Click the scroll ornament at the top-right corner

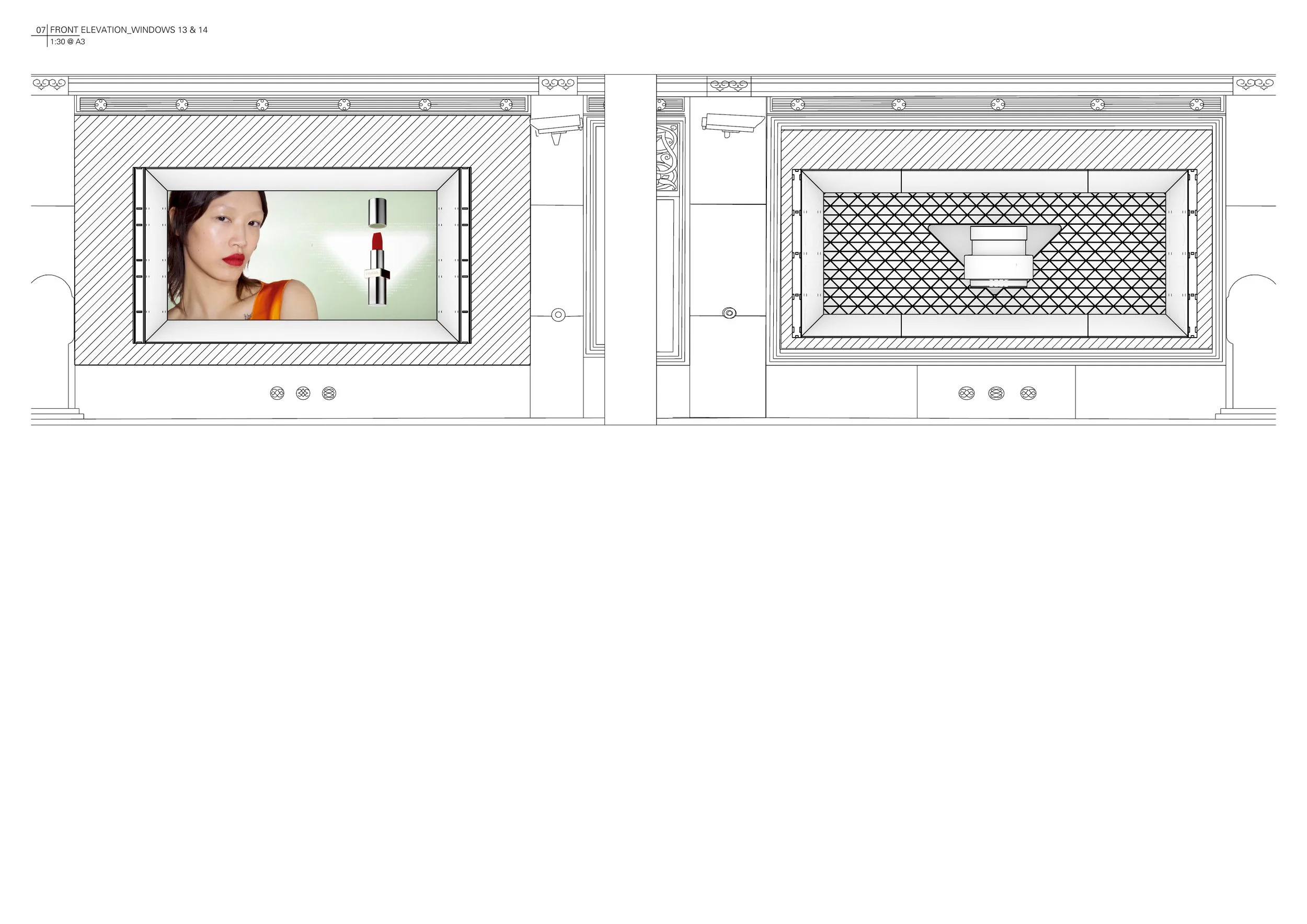click(x=1255, y=85)
